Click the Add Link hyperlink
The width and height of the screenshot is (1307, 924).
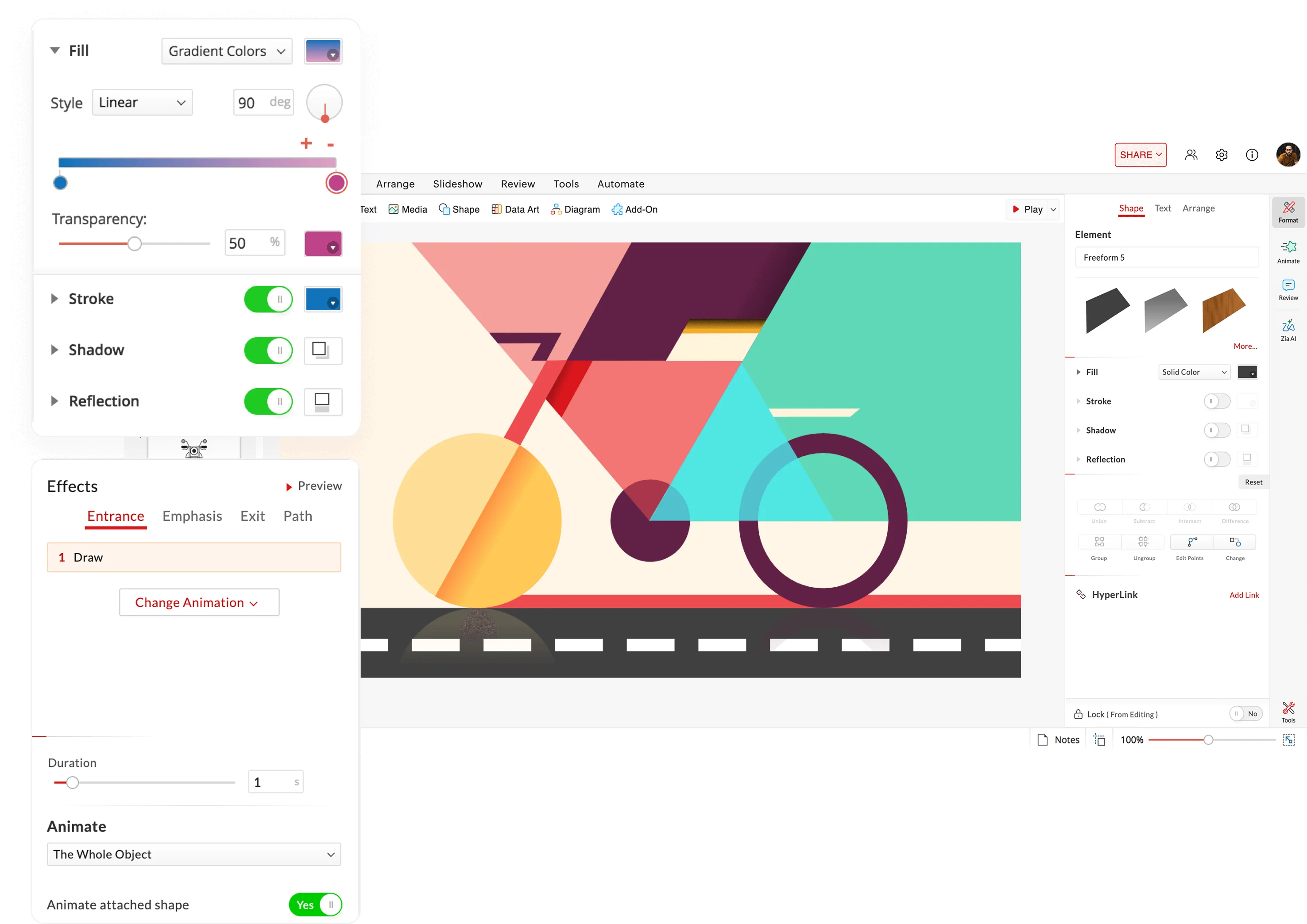pos(1244,595)
